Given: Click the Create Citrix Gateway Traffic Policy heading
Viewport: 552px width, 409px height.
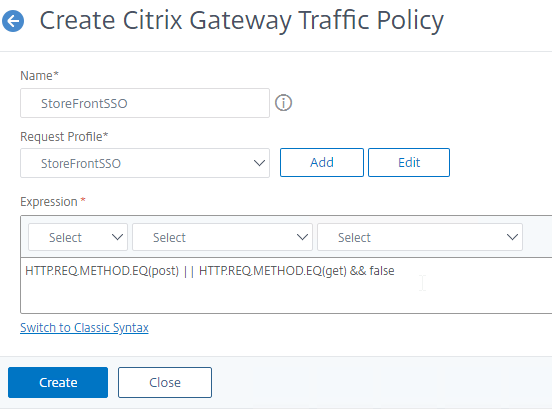Looking at the screenshot, I should [x=242, y=21].
